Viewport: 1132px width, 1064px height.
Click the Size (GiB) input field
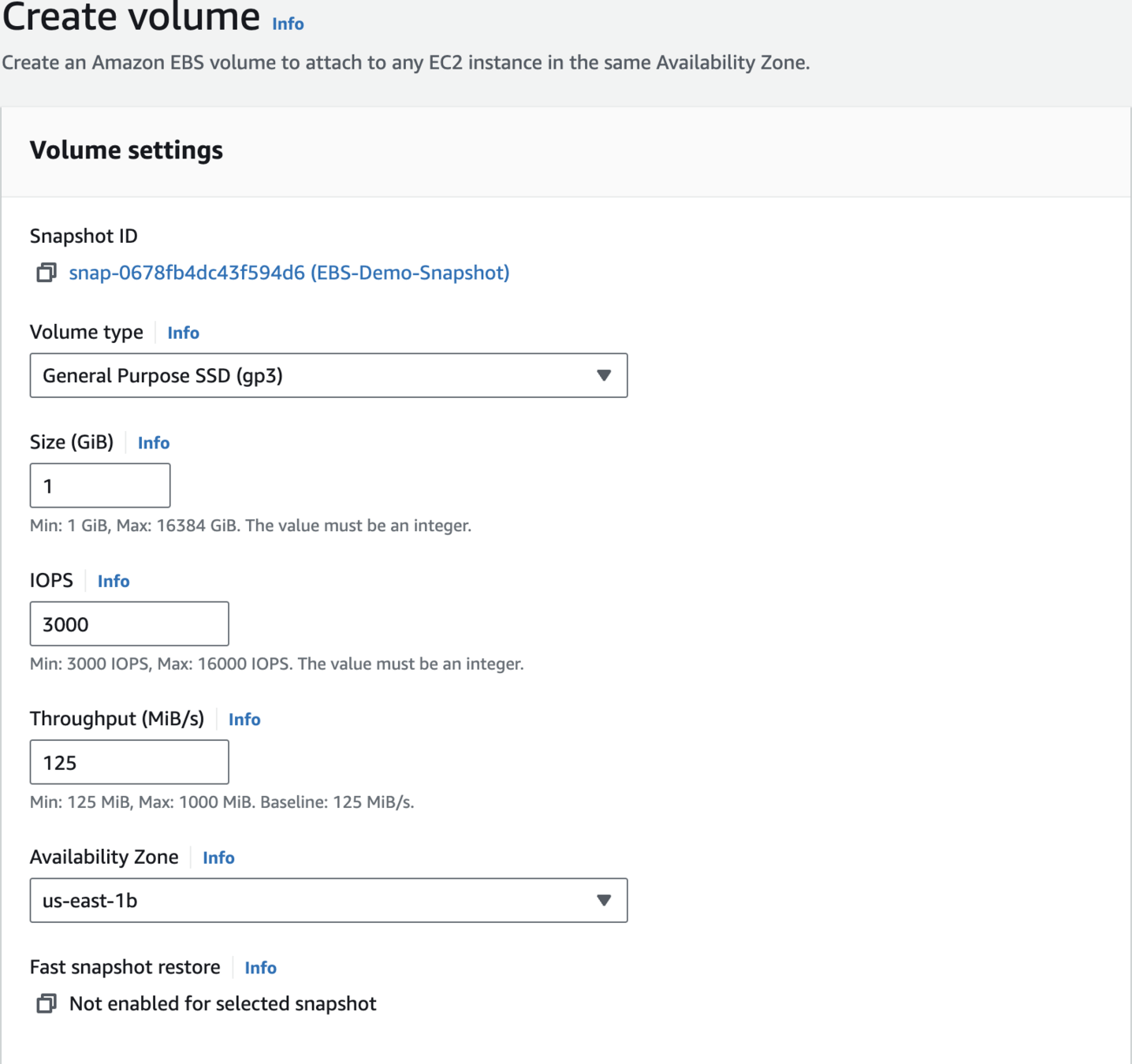pos(100,485)
